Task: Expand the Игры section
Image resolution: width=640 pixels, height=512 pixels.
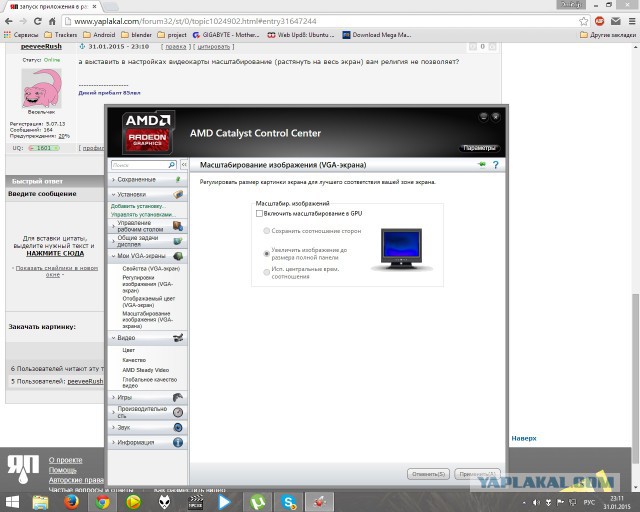Action: click(x=147, y=397)
